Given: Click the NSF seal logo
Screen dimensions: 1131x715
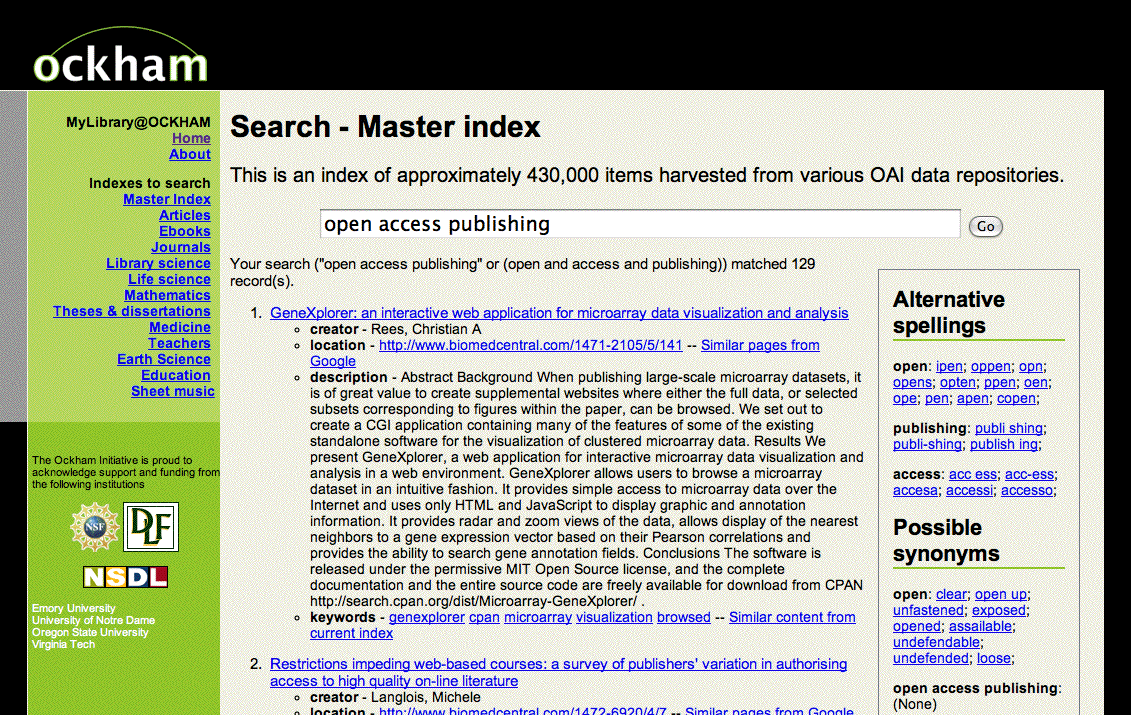Looking at the screenshot, I should 94,527.
